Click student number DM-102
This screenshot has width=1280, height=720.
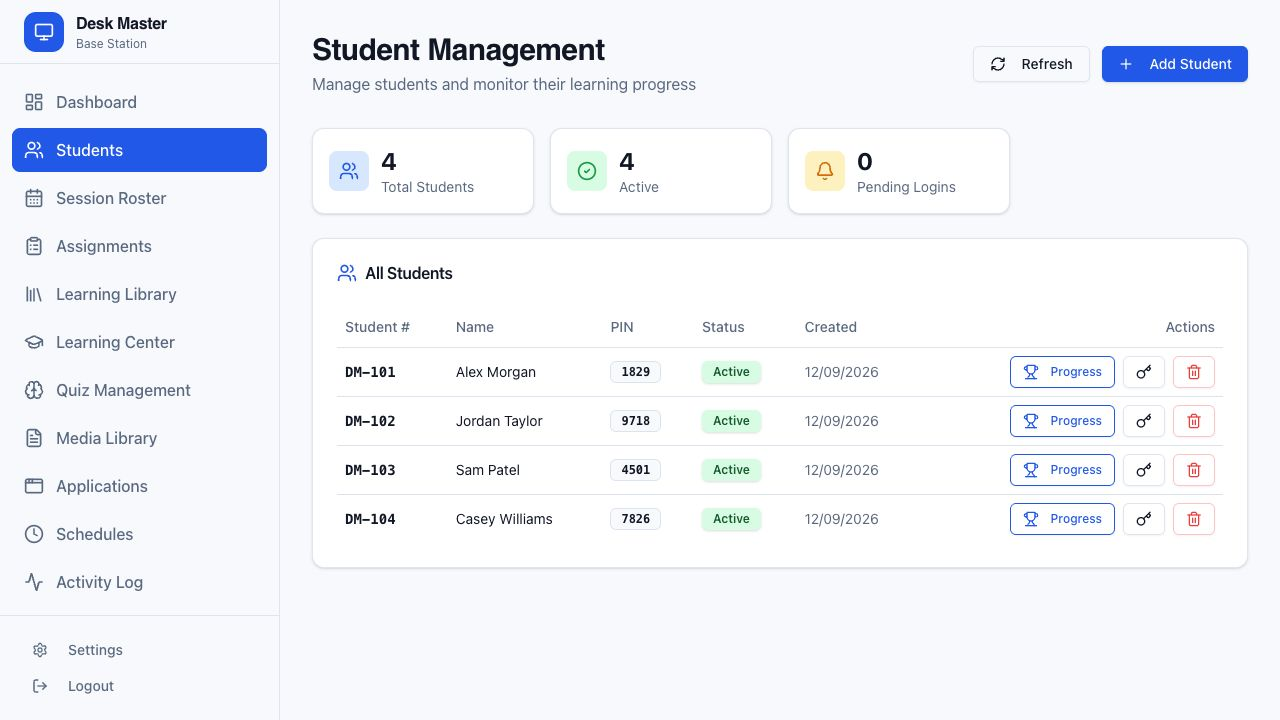pos(370,421)
